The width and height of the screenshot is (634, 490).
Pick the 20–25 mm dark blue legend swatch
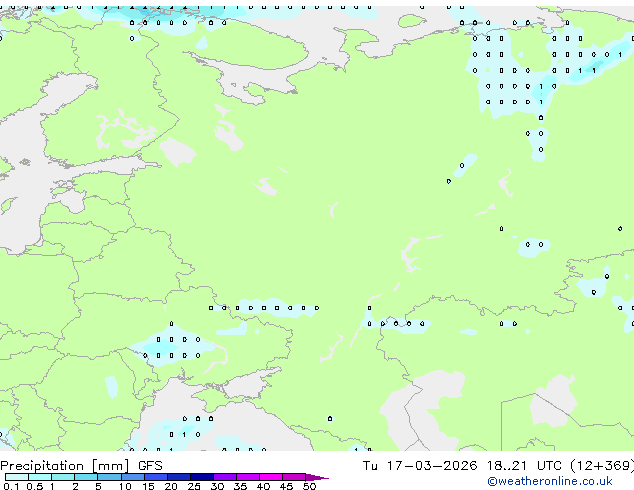(x=178, y=477)
